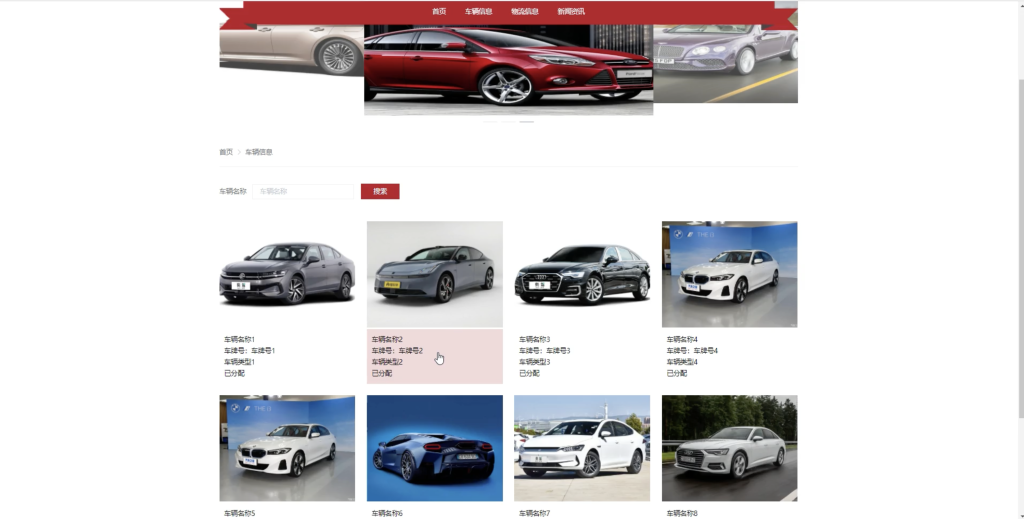Image resolution: width=1024 pixels, height=519 pixels.
Task: Click the 车牌号：车牌号1 line
Action: pyautogui.click(x=249, y=351)
